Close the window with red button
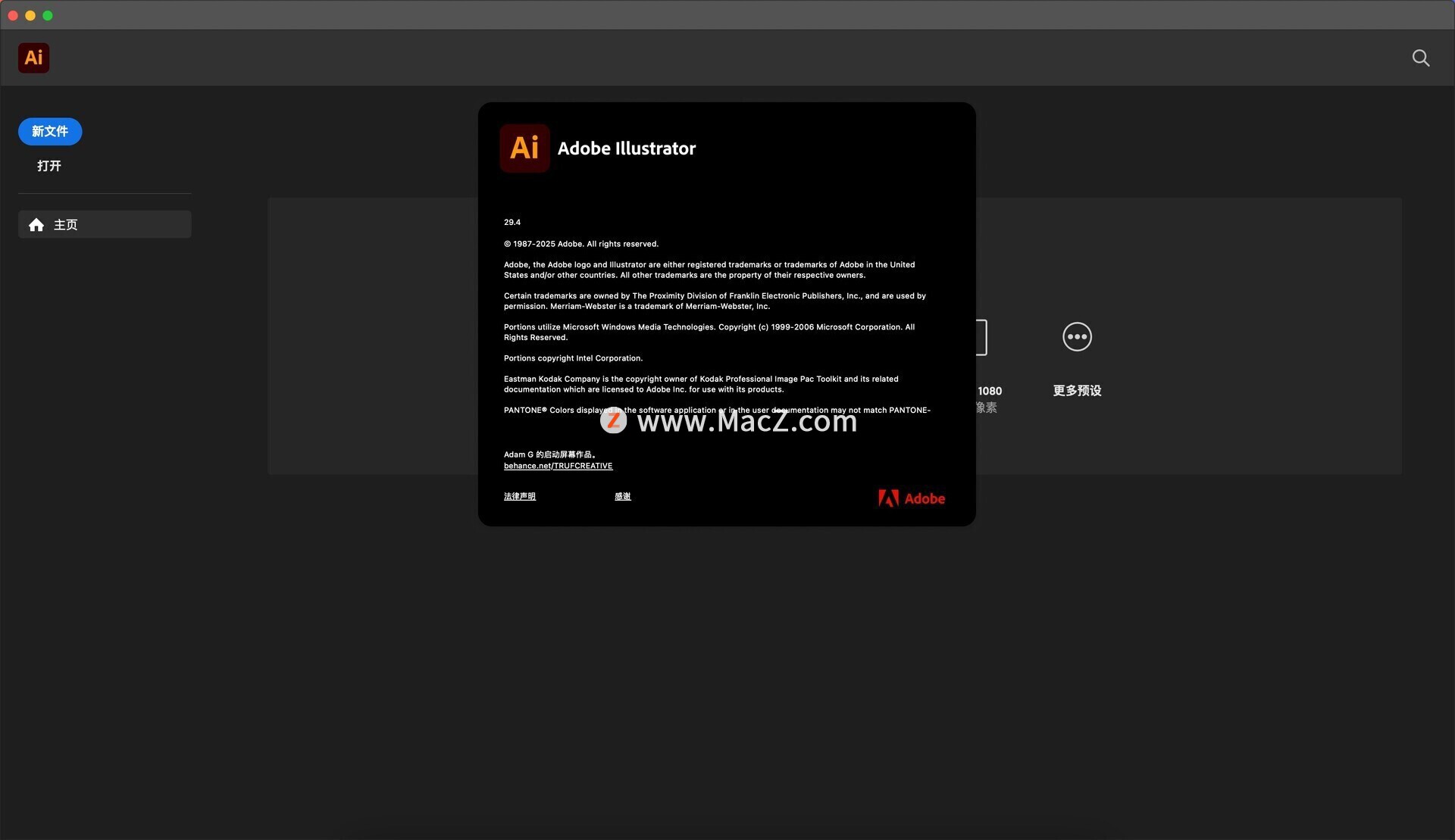Image resolution: width=1455 pixels, height=840 pixels. click(x=13, y=15)
